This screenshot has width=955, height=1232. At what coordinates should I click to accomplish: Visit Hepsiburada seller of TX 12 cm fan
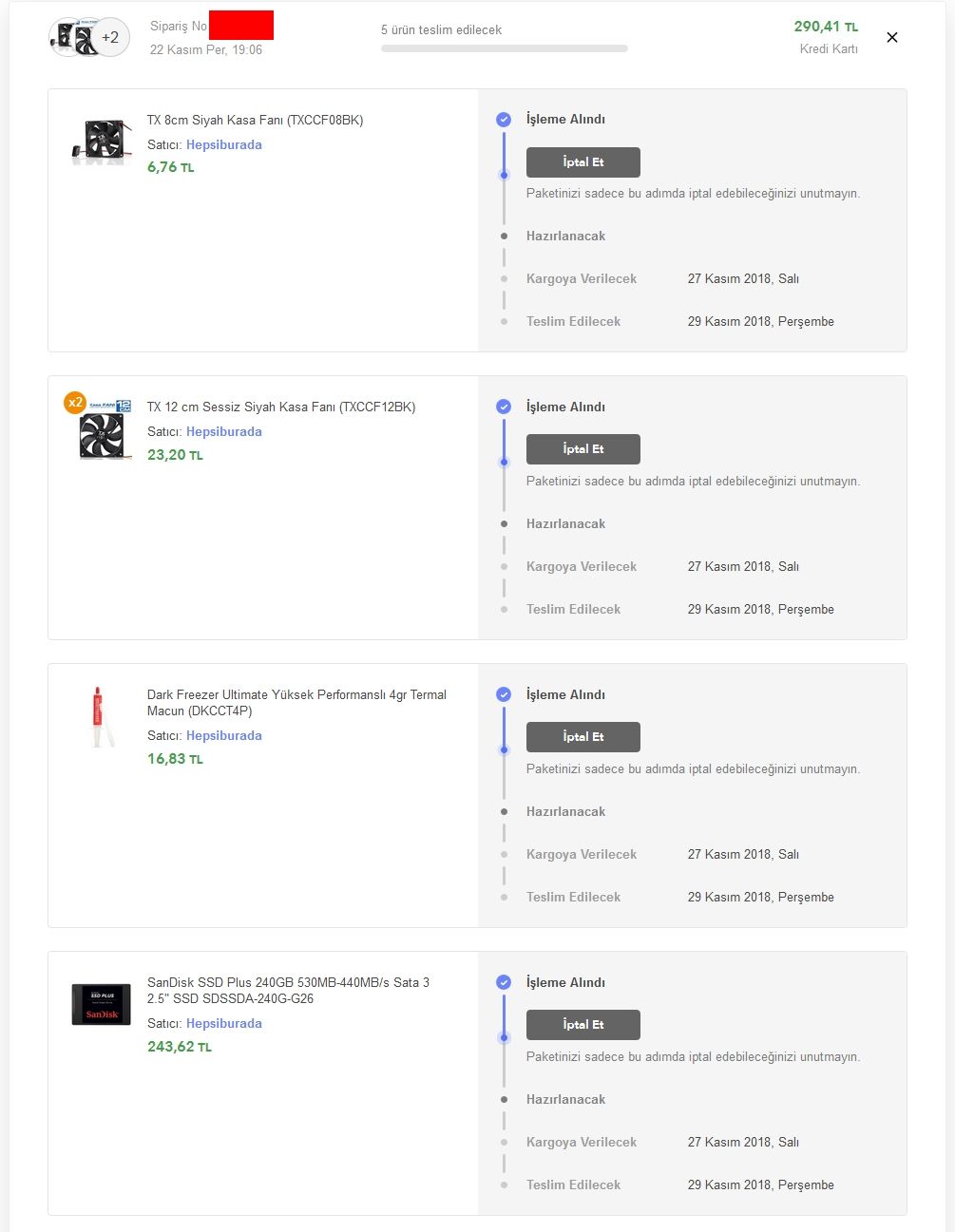click(x=223, y=432)
